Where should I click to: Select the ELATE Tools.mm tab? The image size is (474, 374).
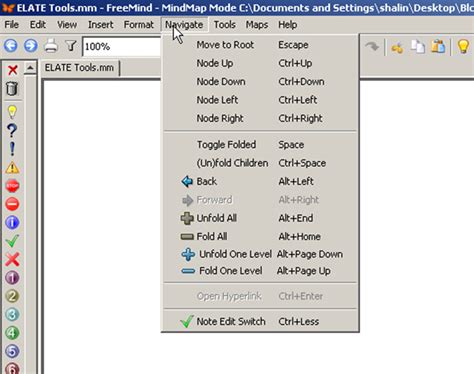pos(79,68)
